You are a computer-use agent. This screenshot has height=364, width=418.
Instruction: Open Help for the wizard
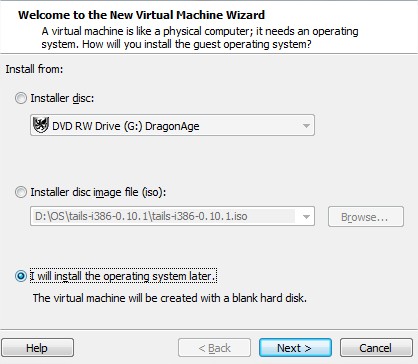(x=37, y=348)
